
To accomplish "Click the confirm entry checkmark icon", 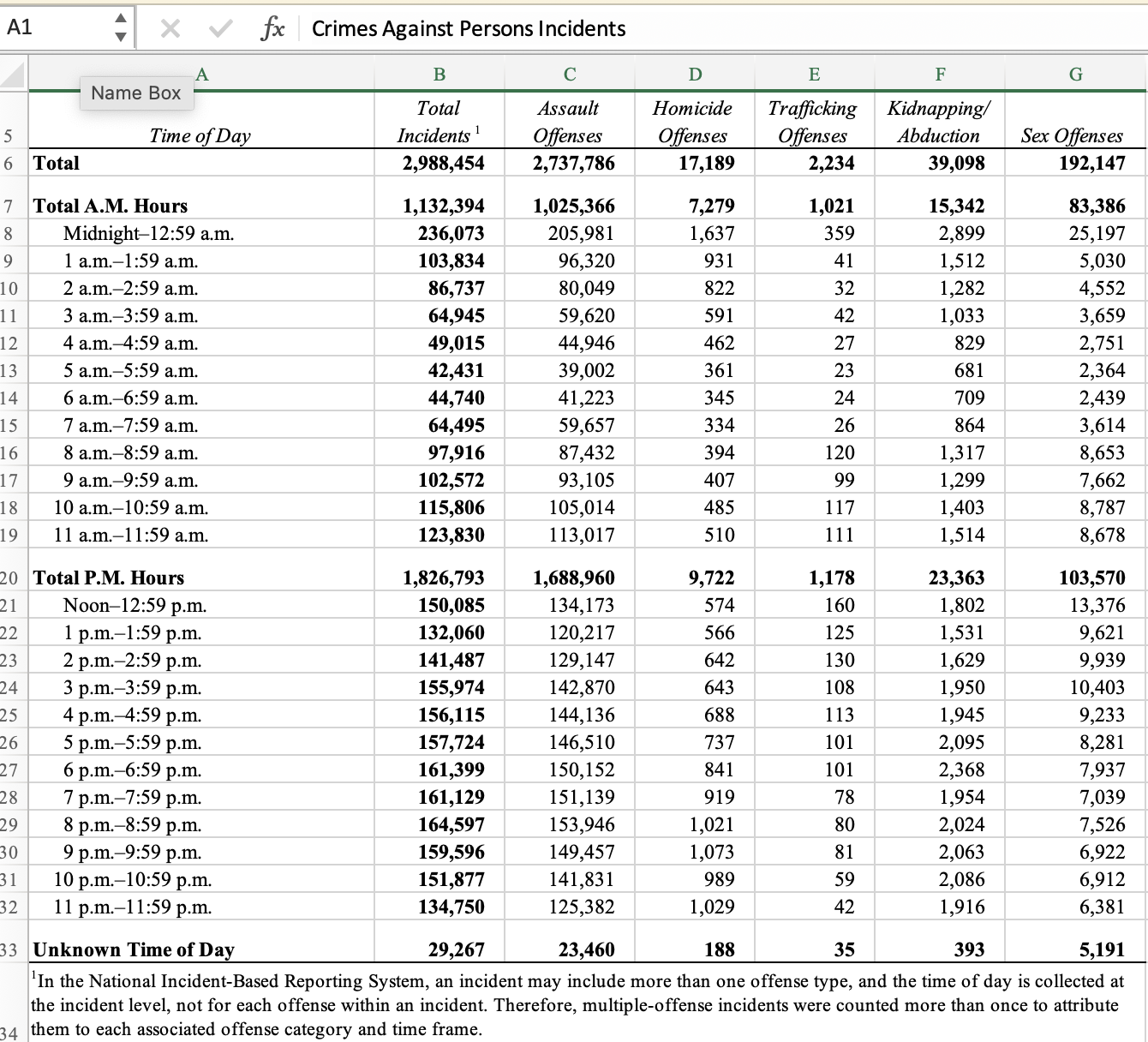I will 220,29.
